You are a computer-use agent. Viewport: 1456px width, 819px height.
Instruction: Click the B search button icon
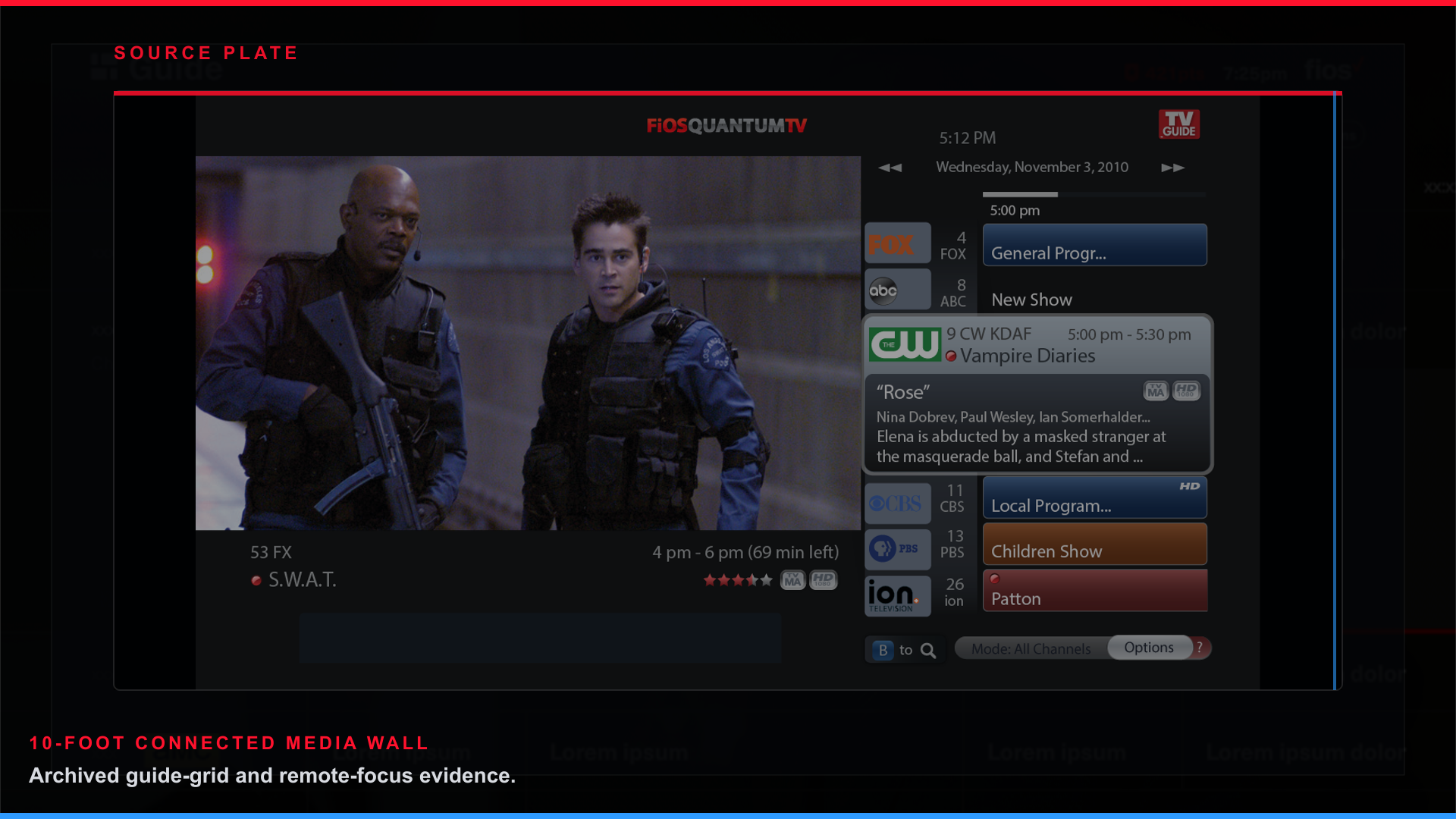[883, 650]
